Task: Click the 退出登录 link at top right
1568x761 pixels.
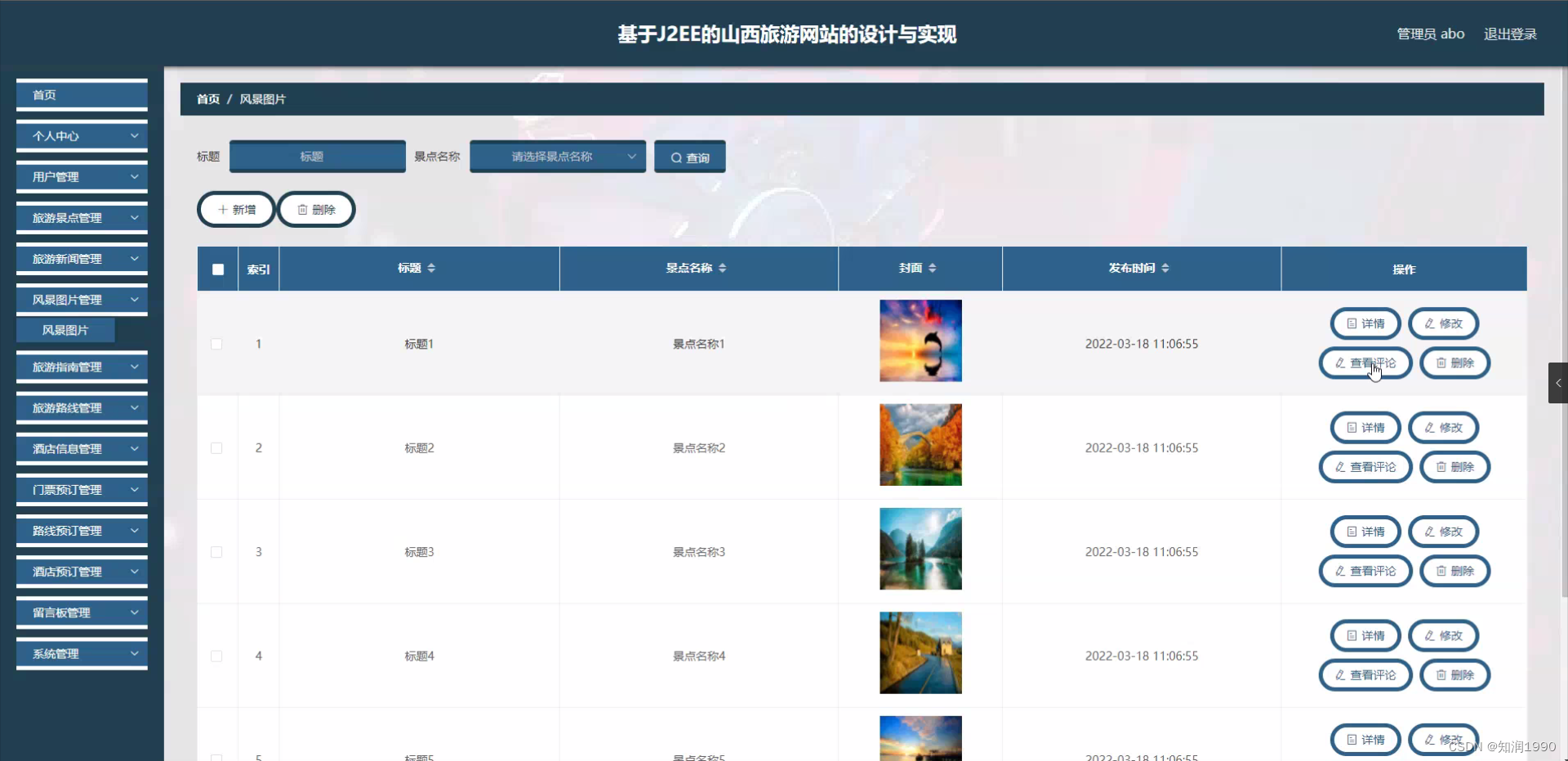Action: coord(1510,33)
